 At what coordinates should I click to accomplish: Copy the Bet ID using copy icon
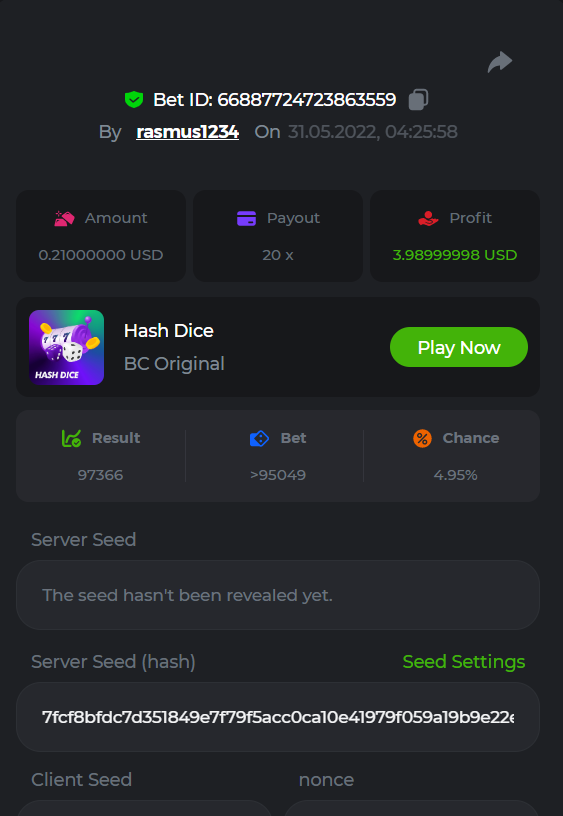tap(418, 99)
